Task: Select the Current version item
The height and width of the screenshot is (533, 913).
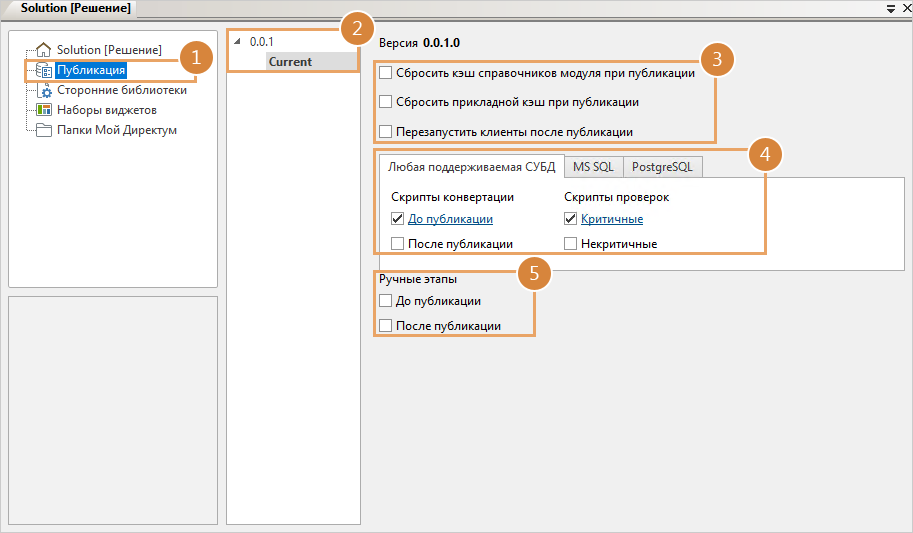Action: pos(290,62)
